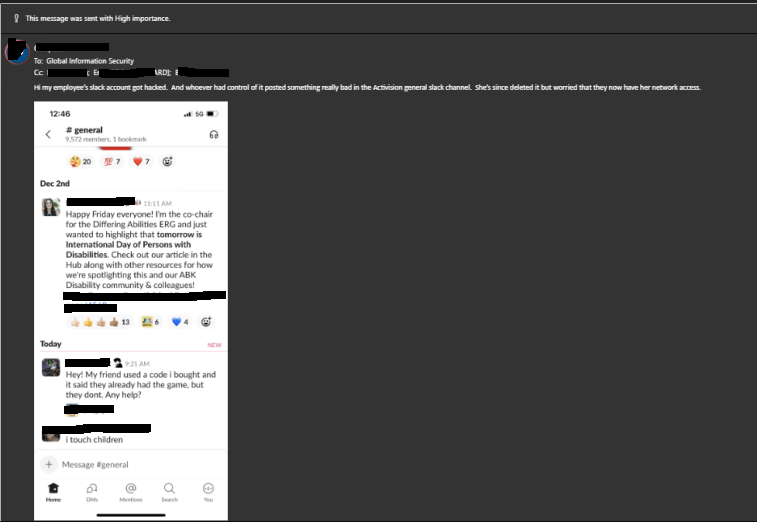The height and width of the screenshot is (522, 757).
Task: Open the Search tab
Action: point(169,491)
